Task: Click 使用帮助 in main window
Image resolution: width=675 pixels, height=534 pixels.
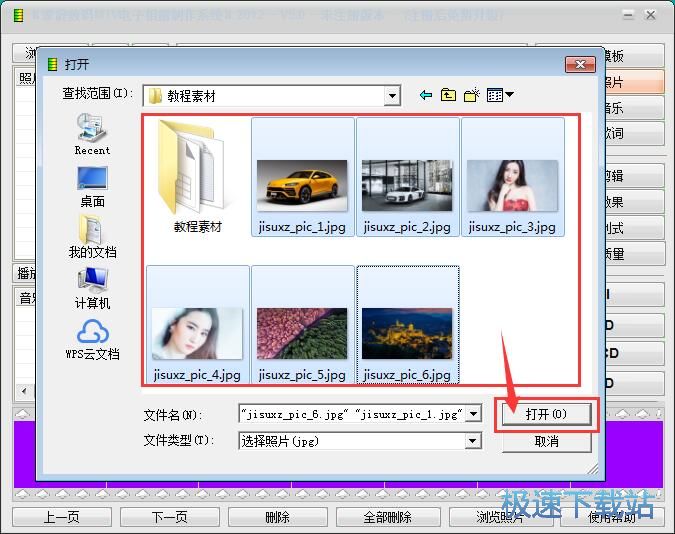Action: coord(611,517)
